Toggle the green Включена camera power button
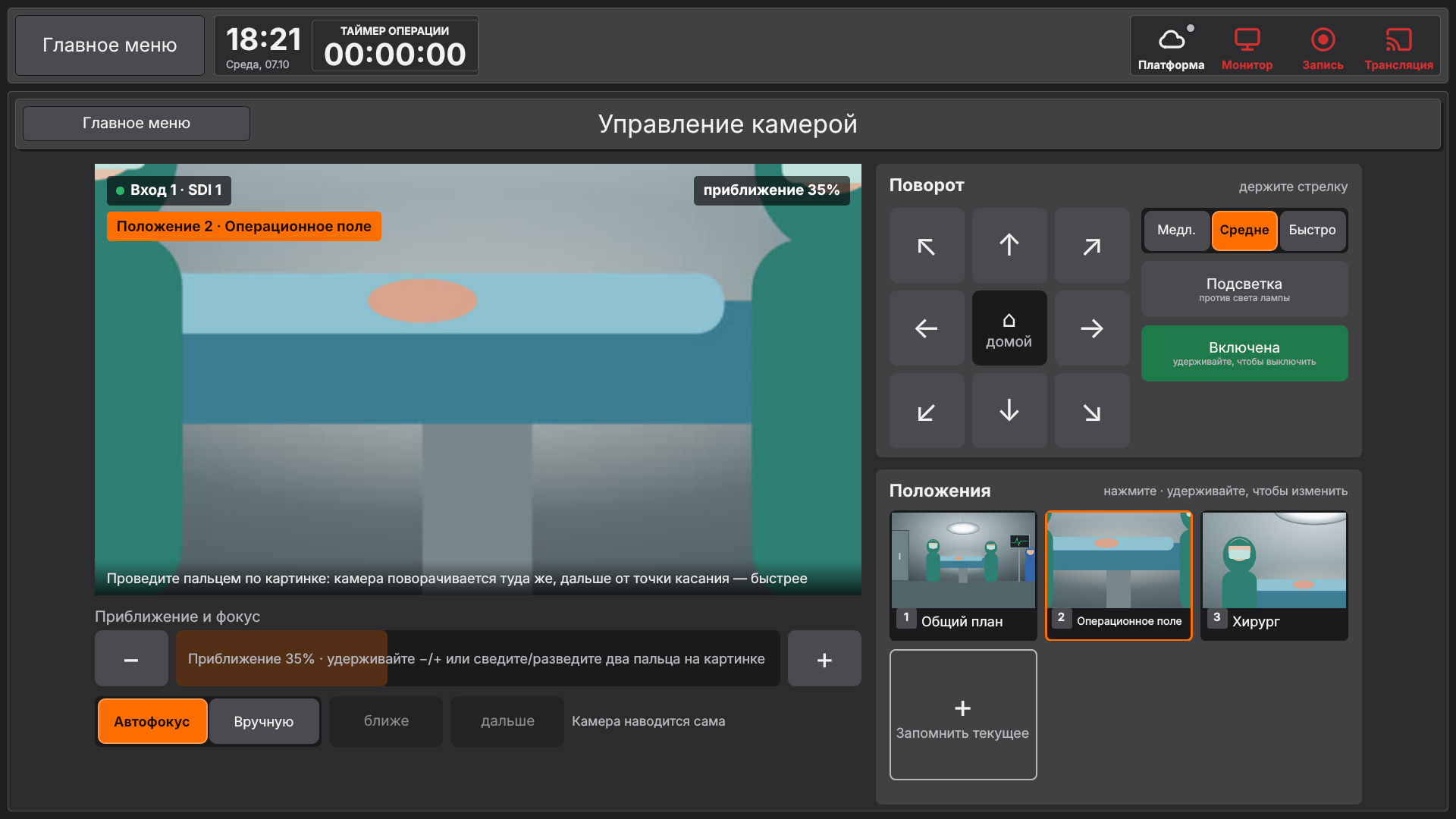The image size is (1456, 819). click(x=1244, y=353)
